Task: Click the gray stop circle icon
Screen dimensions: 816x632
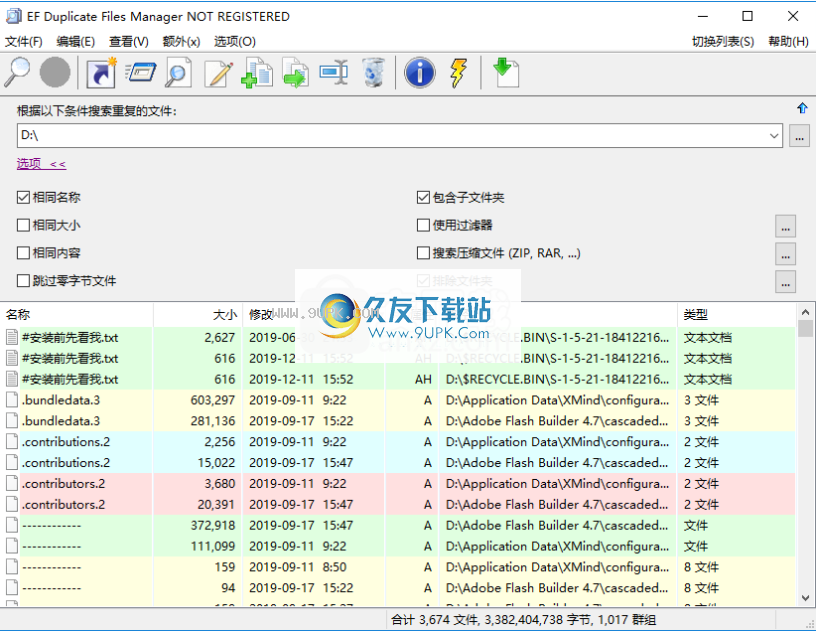Action: click(55, 72)
